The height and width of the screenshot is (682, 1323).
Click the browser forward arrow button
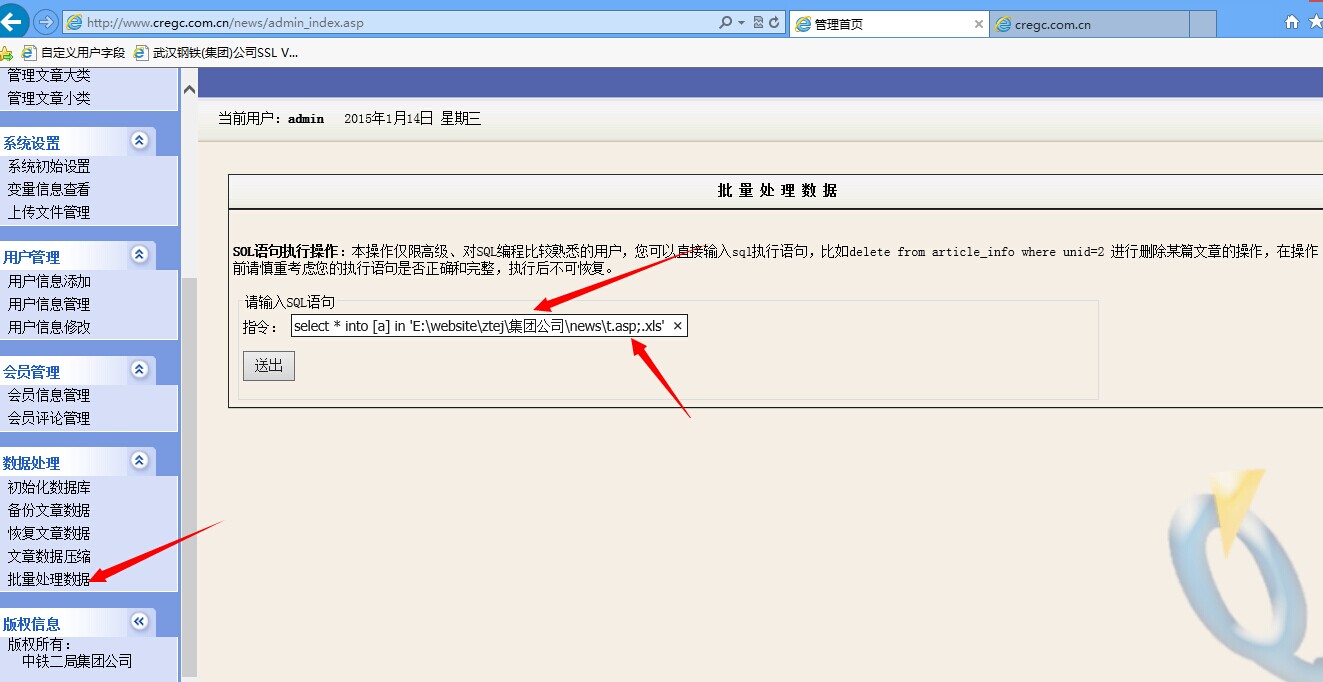(46, 22)
